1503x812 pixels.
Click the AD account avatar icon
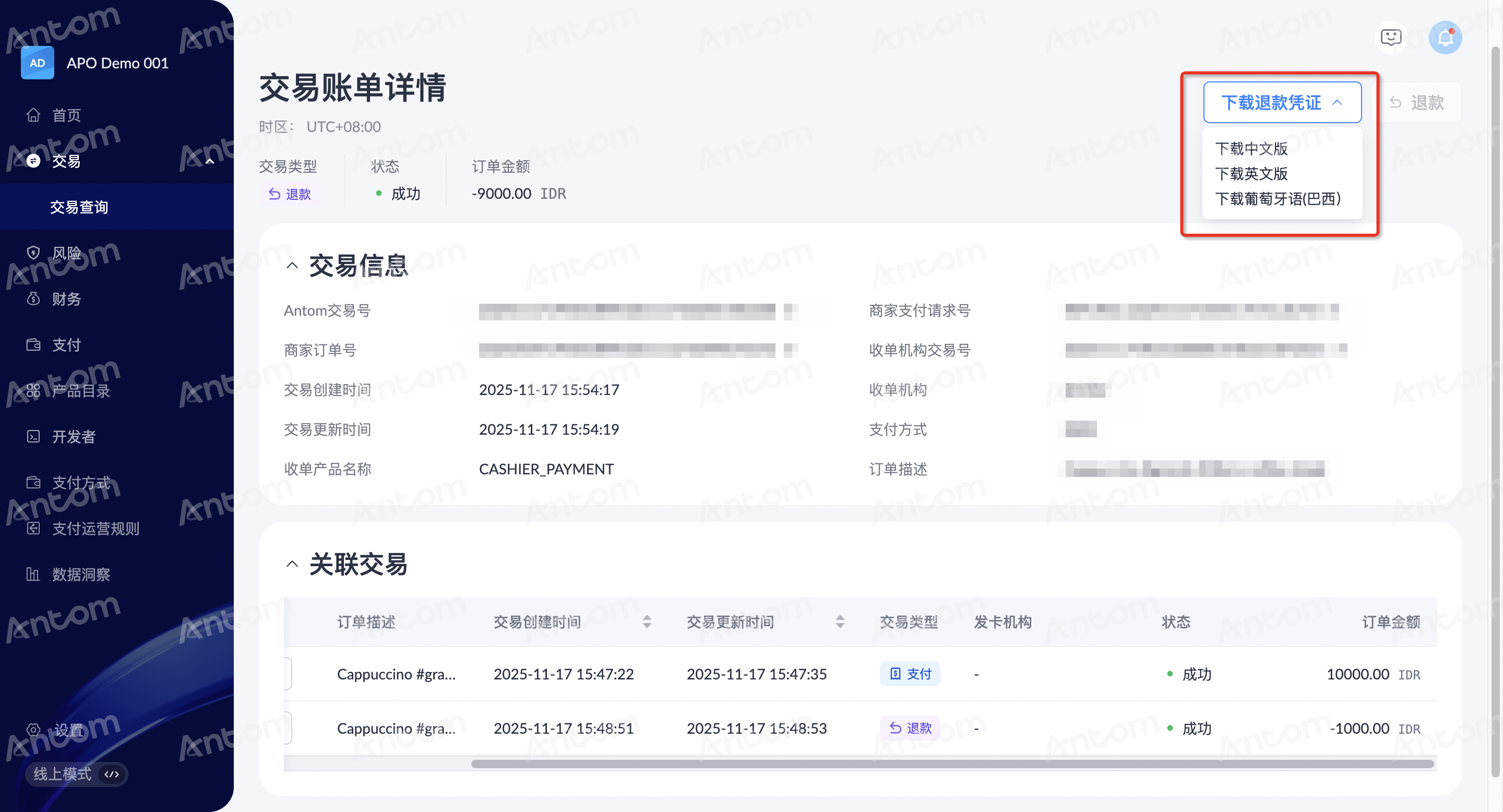[x=38, y=63]
